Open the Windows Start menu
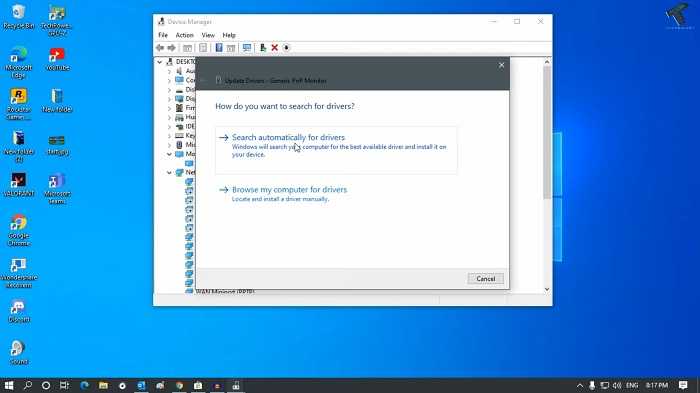 pyautogui.click(x=9, y=385)
